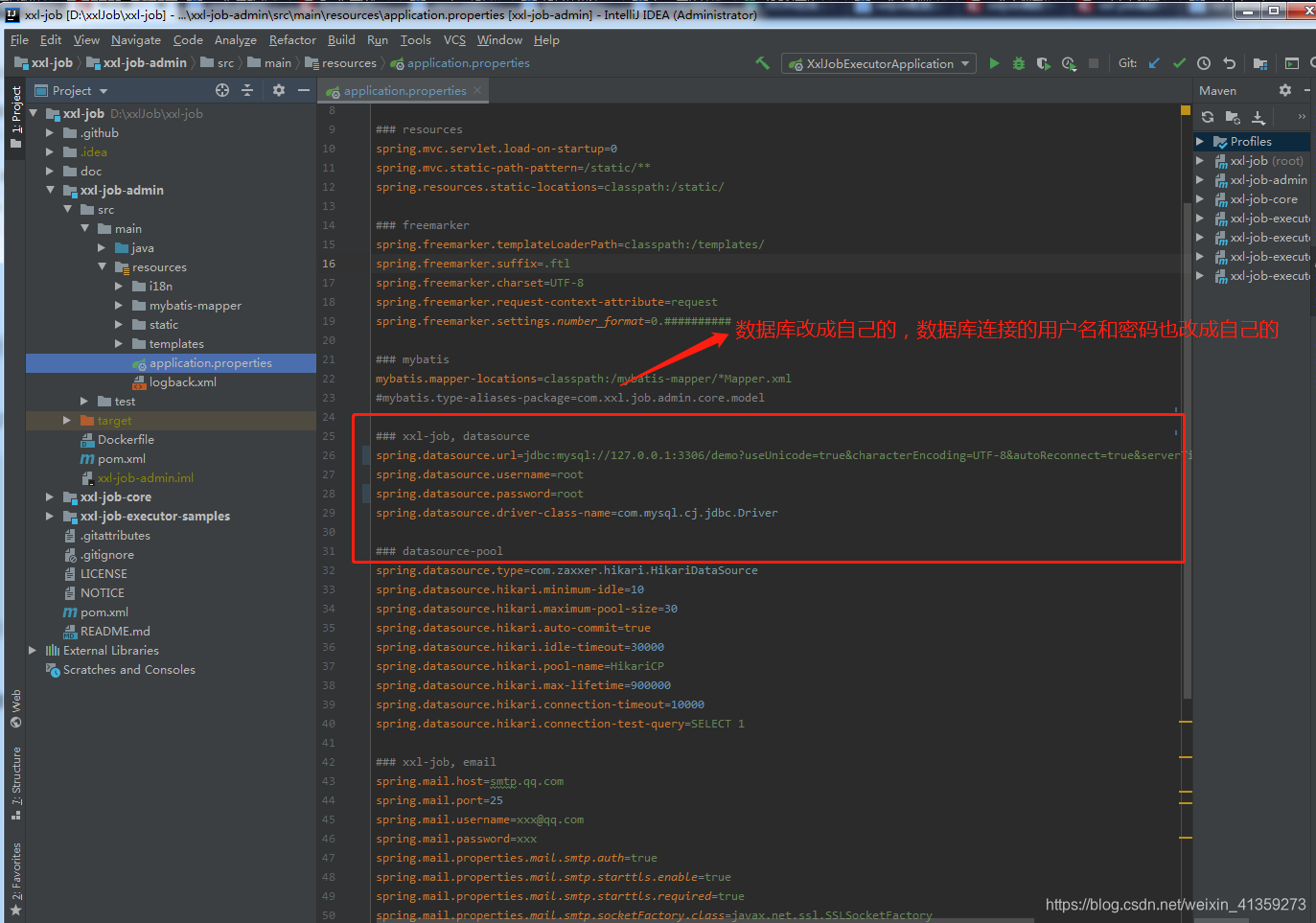Open the Refactor menu

point(292,40)
